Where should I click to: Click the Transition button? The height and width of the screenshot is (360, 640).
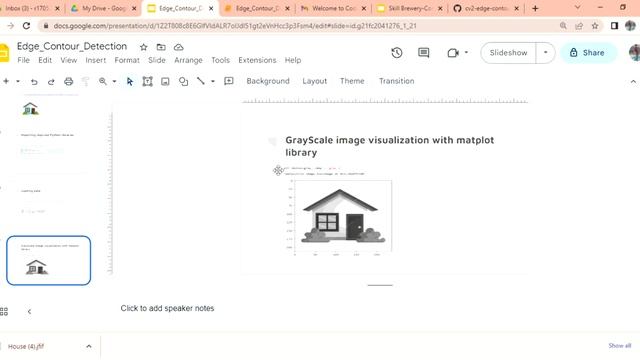pos(396,81)
